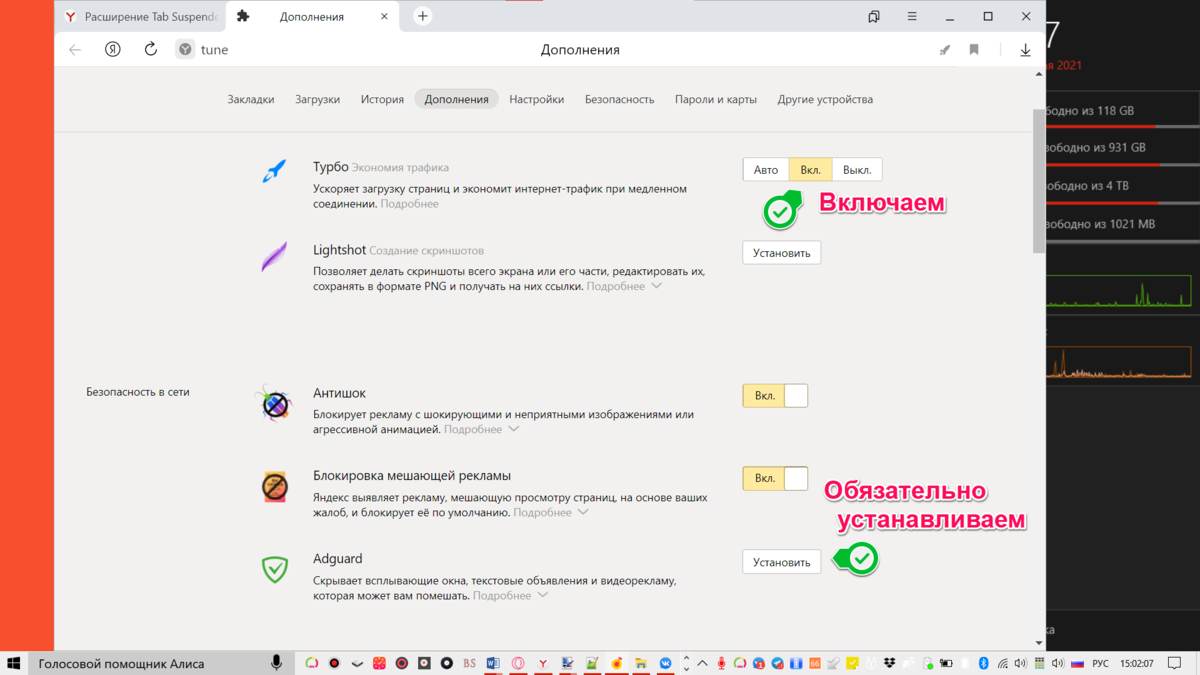Screen dimensions: 1200x675
Task: Open Закладки section
Action: tap(251, 99)
